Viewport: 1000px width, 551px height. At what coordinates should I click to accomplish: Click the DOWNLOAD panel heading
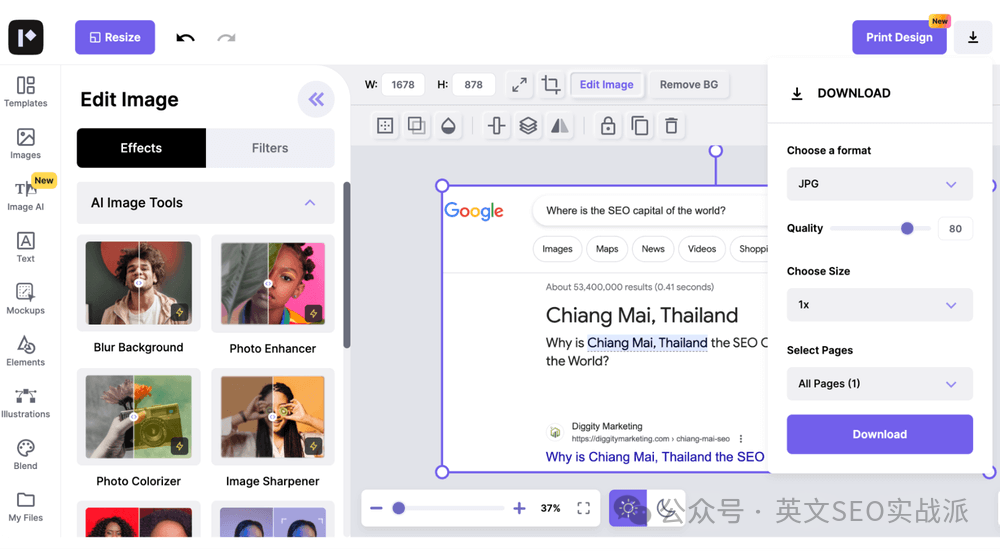(854, 93)
